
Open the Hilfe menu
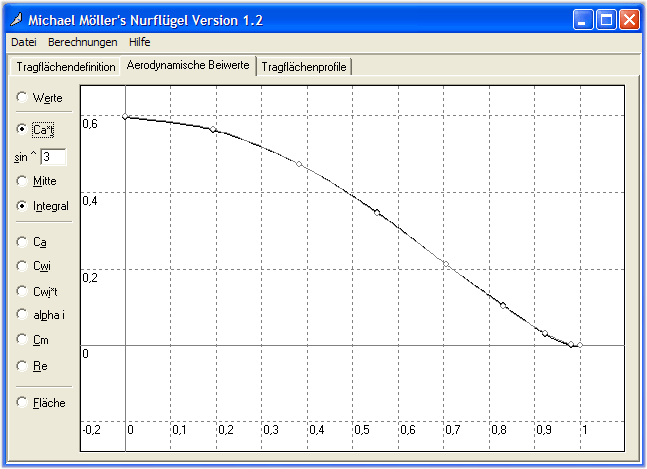tap(139, 42)
